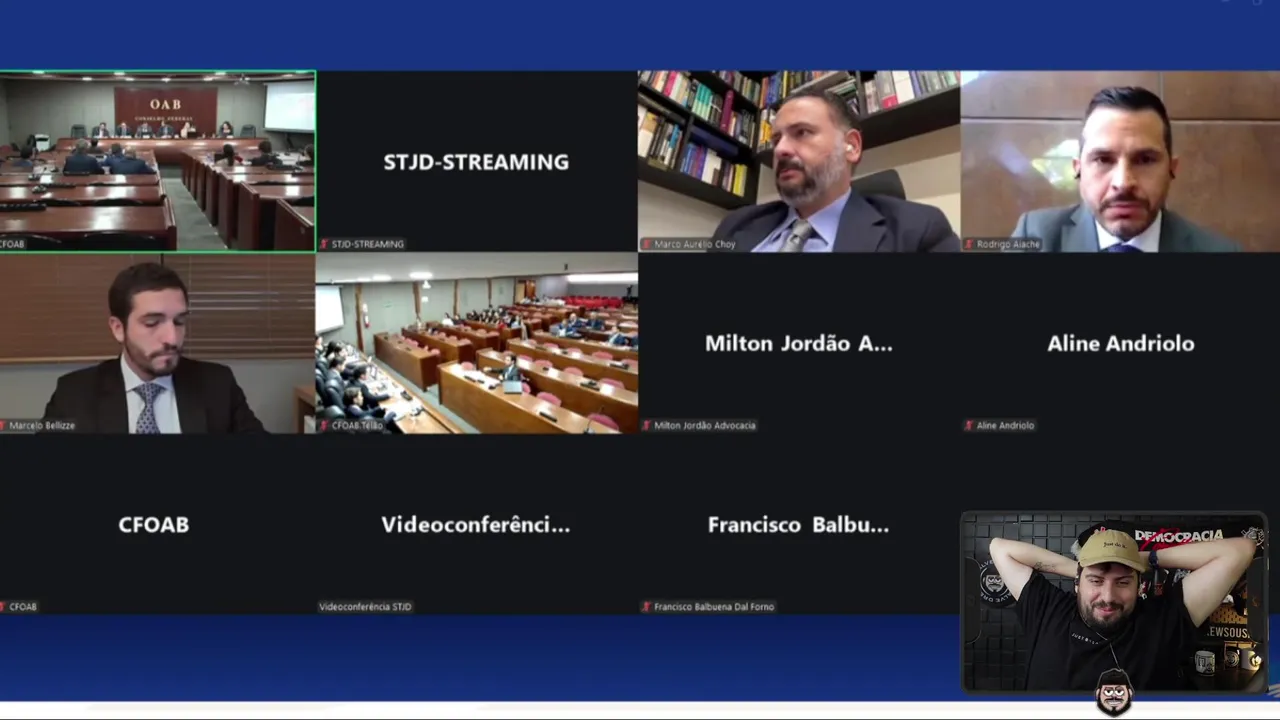Click muted mic icon beside CFOAB Telão
Image resolution: width=1280 pixels, height=720 pixels.
(324, 426)
